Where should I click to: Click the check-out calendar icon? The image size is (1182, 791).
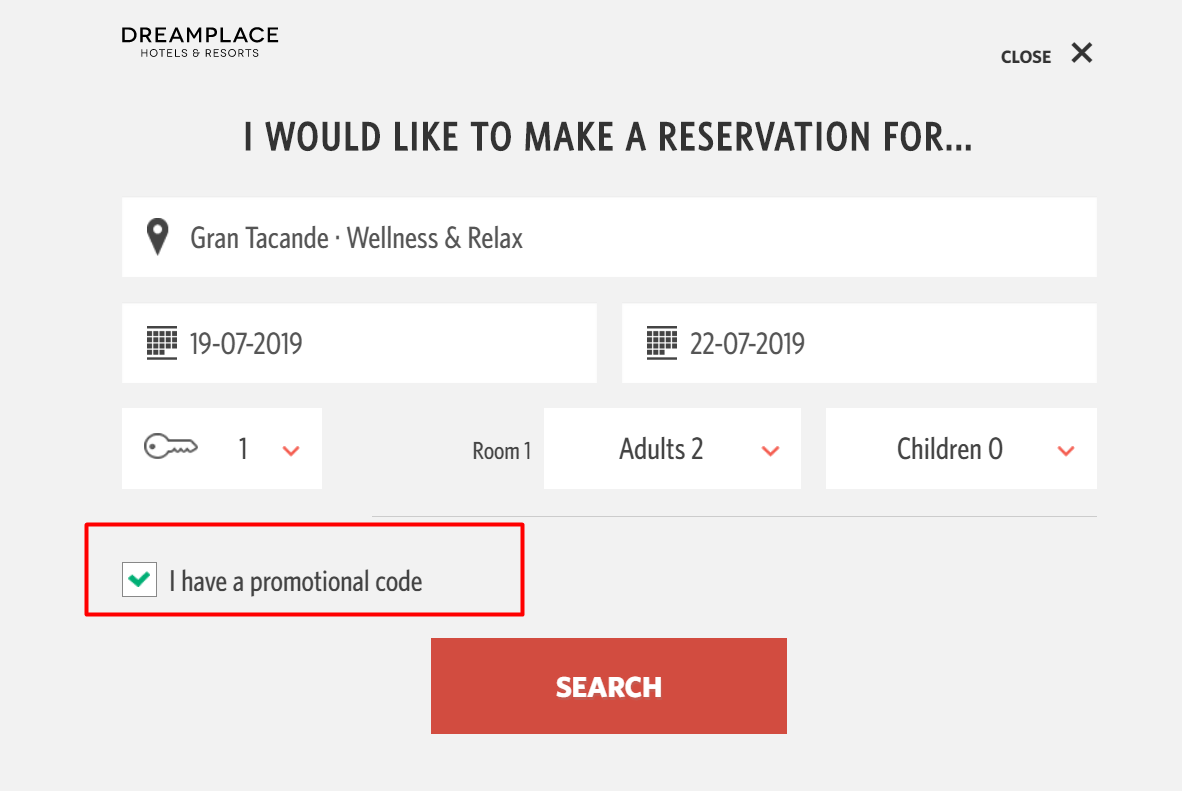[661, 342]
